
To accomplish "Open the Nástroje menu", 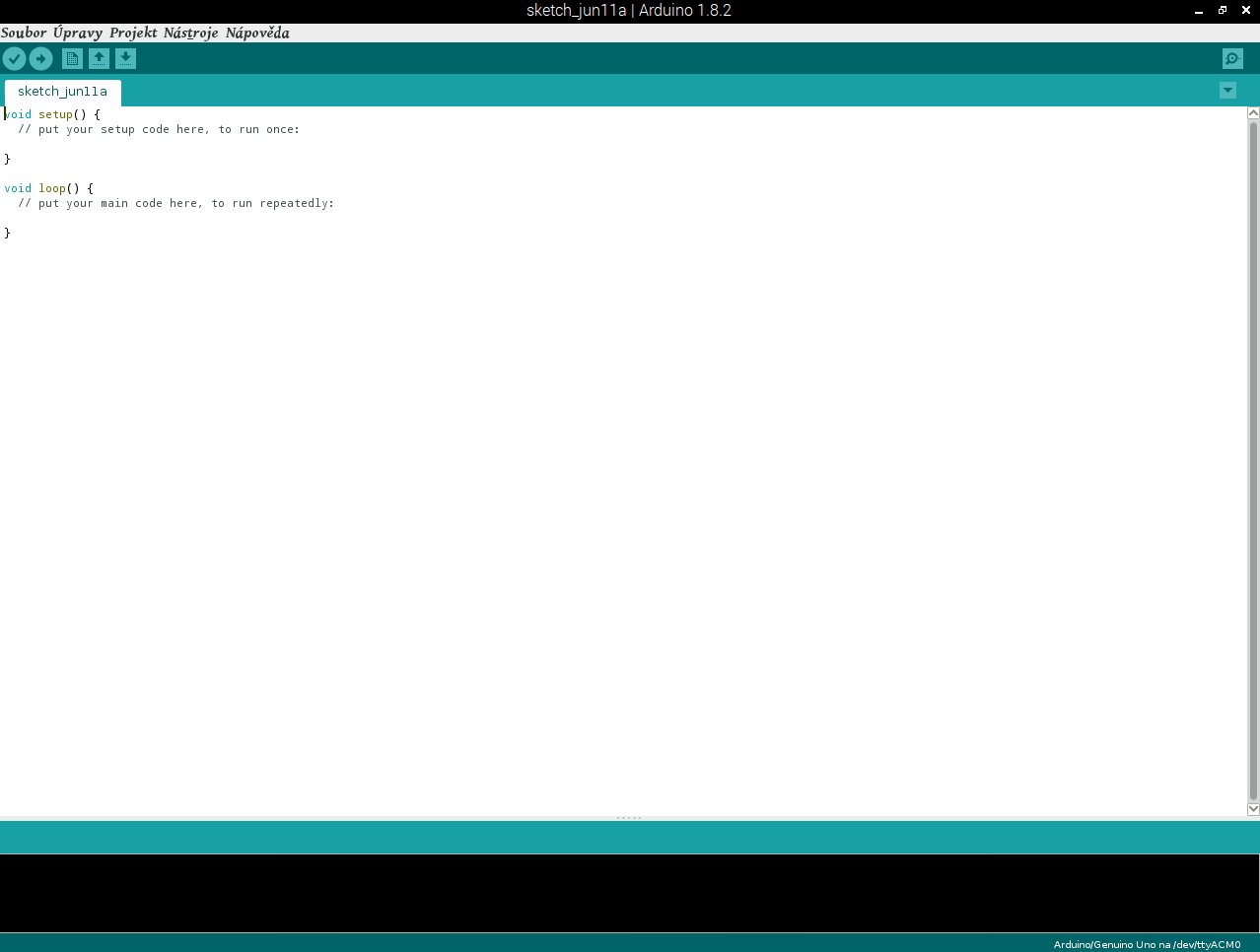I will 191,33.
